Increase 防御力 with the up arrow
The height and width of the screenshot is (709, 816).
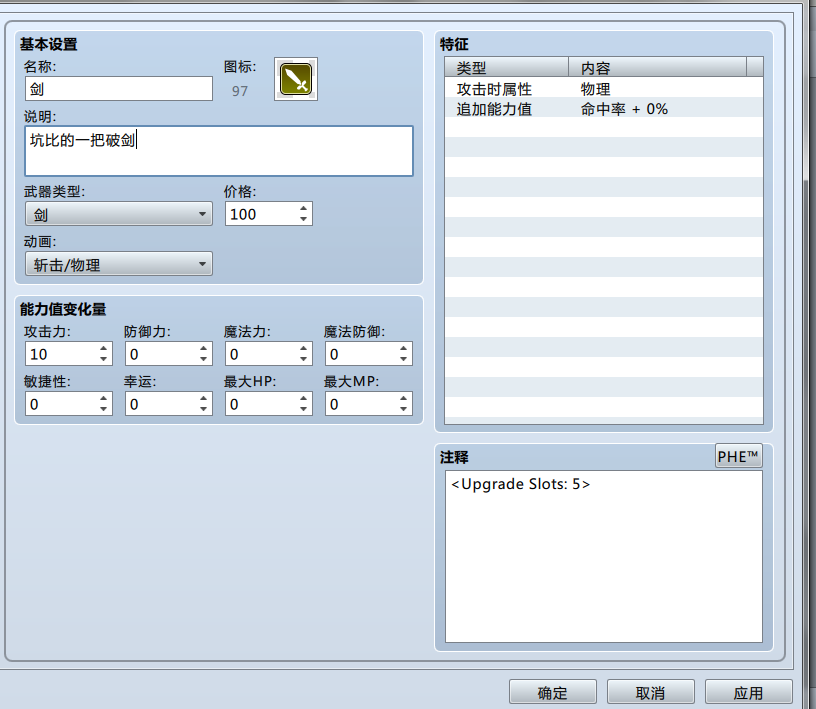203,348
